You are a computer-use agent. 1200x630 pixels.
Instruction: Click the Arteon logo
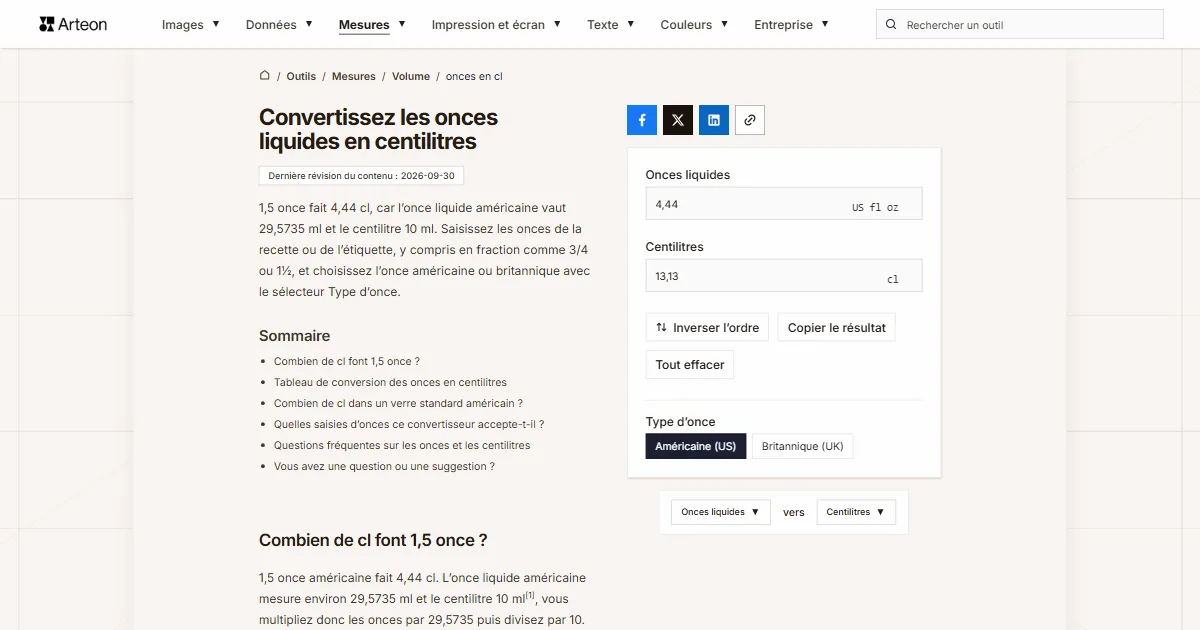[x=73, y=24]
